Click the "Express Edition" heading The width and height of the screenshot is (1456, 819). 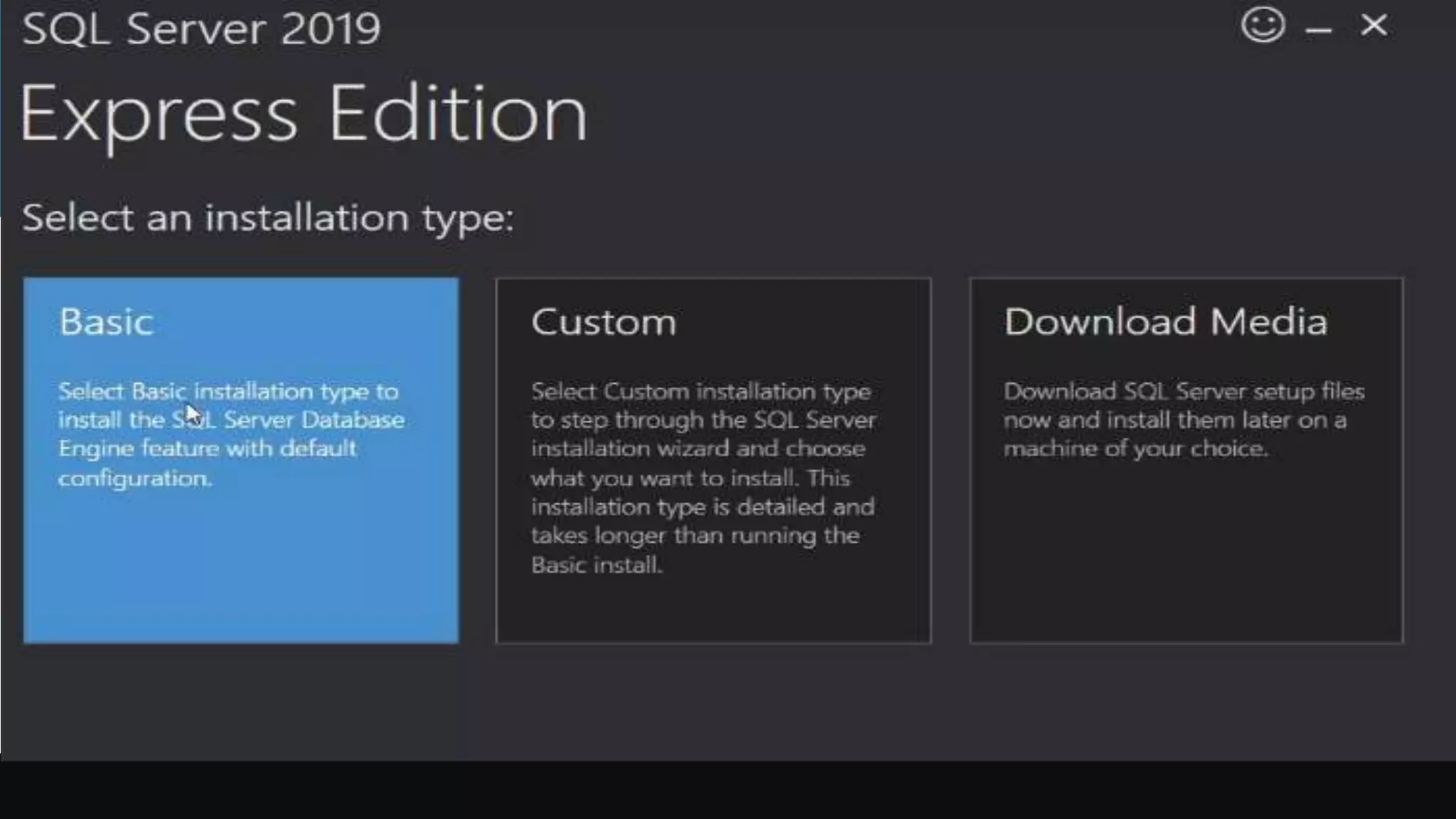[x=304, y=114]
